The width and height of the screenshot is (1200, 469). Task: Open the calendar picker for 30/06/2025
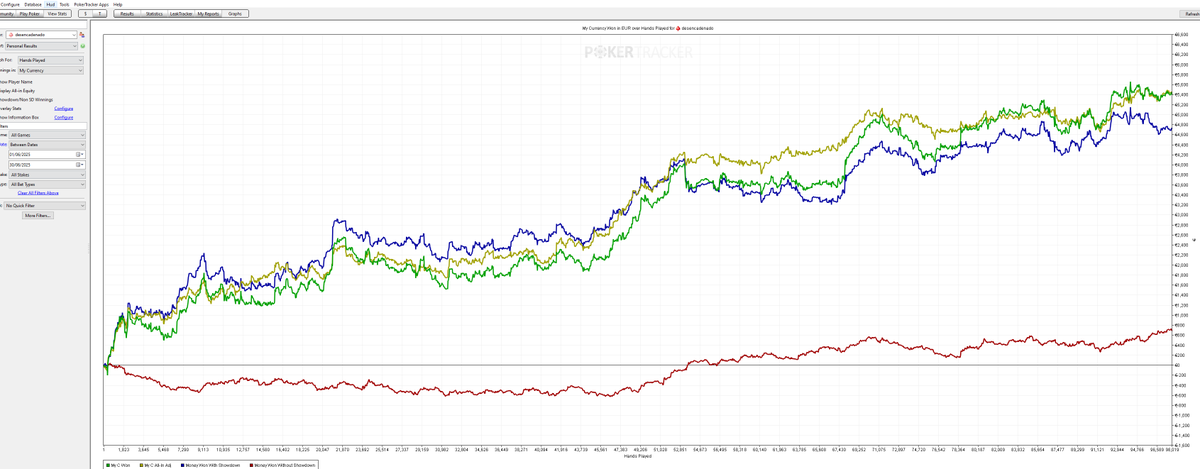(x=79, y=165)
